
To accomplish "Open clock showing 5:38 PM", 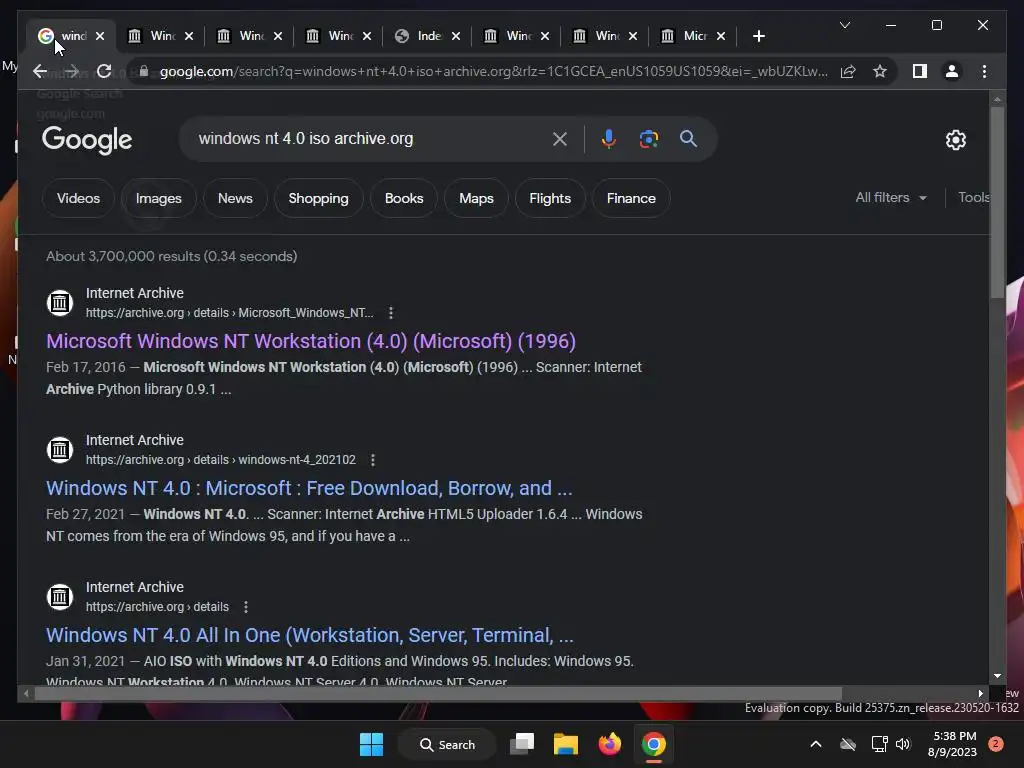I will coord(952,744).
